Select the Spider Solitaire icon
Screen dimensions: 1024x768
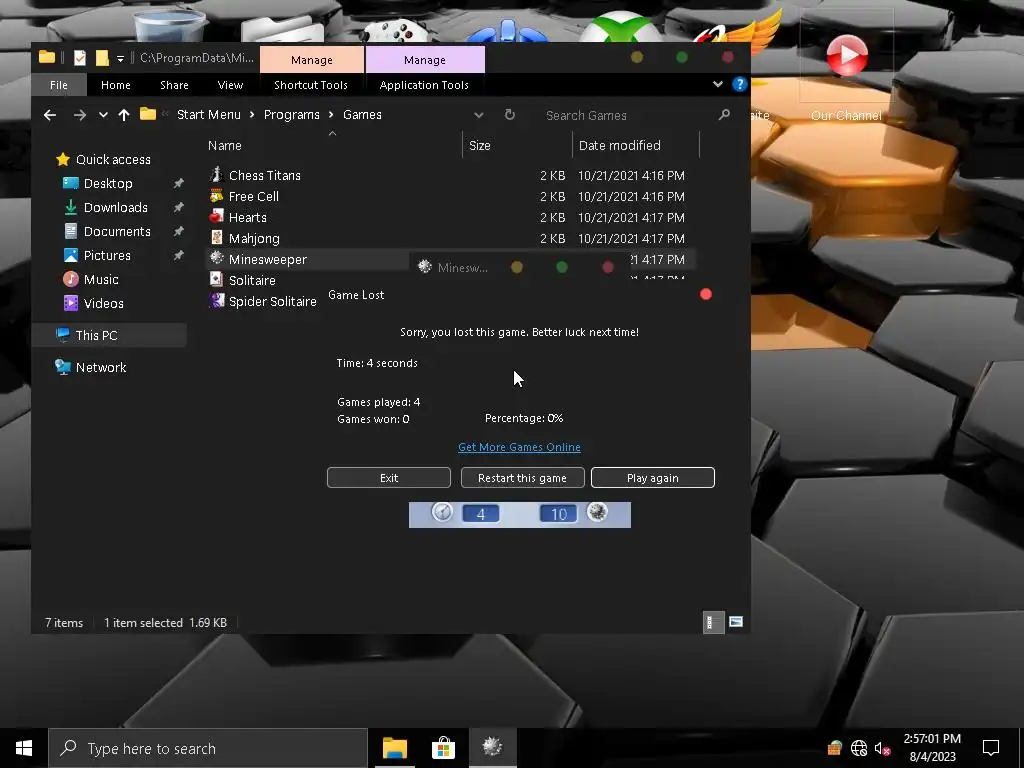coord(216,300)
